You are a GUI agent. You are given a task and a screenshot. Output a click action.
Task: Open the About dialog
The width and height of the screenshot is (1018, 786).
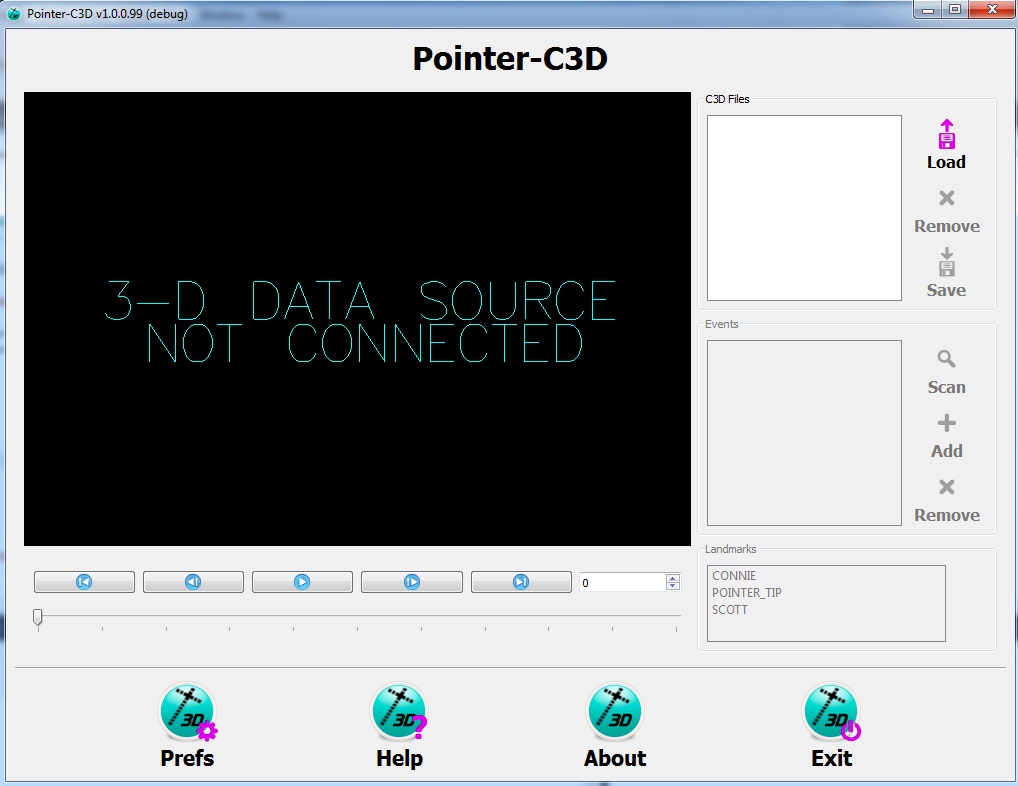pyautogui.click(x=614, y=726)
